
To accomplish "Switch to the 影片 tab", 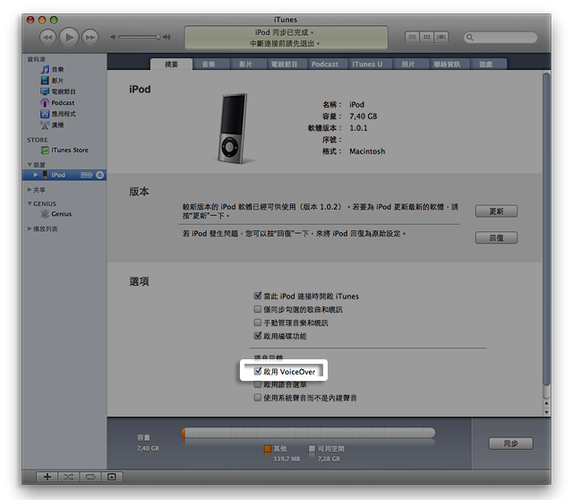I will [246, 64].
